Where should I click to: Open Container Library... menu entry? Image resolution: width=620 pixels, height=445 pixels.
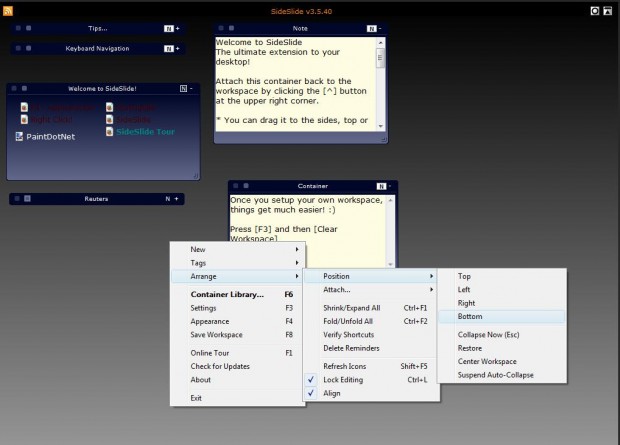238,295
